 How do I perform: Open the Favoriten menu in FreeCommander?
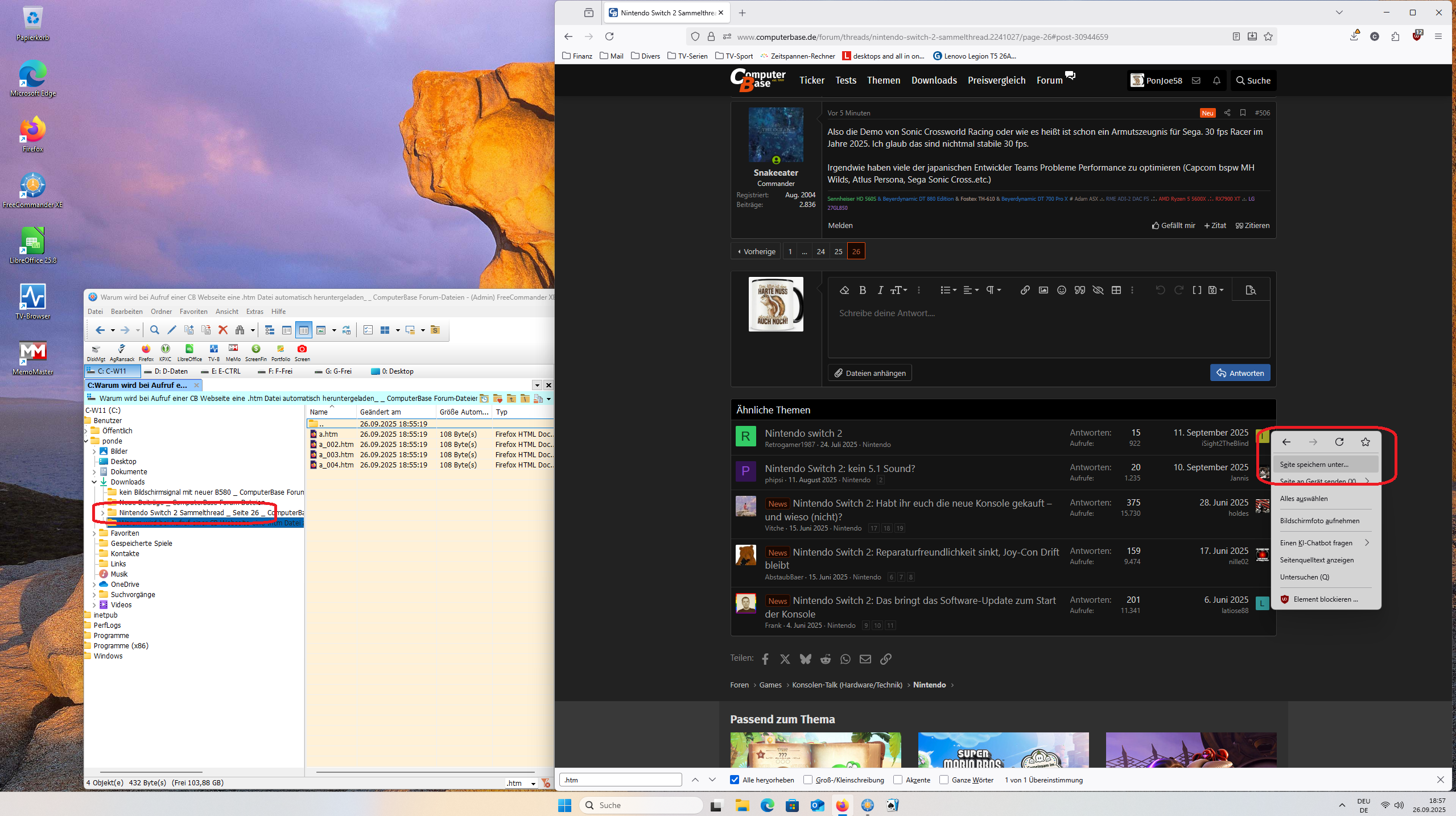(x=193, y=312)
